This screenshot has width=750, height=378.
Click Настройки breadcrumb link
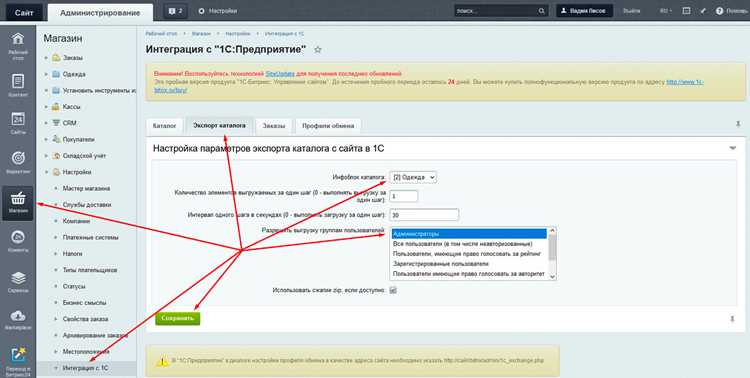click(238, 34)
